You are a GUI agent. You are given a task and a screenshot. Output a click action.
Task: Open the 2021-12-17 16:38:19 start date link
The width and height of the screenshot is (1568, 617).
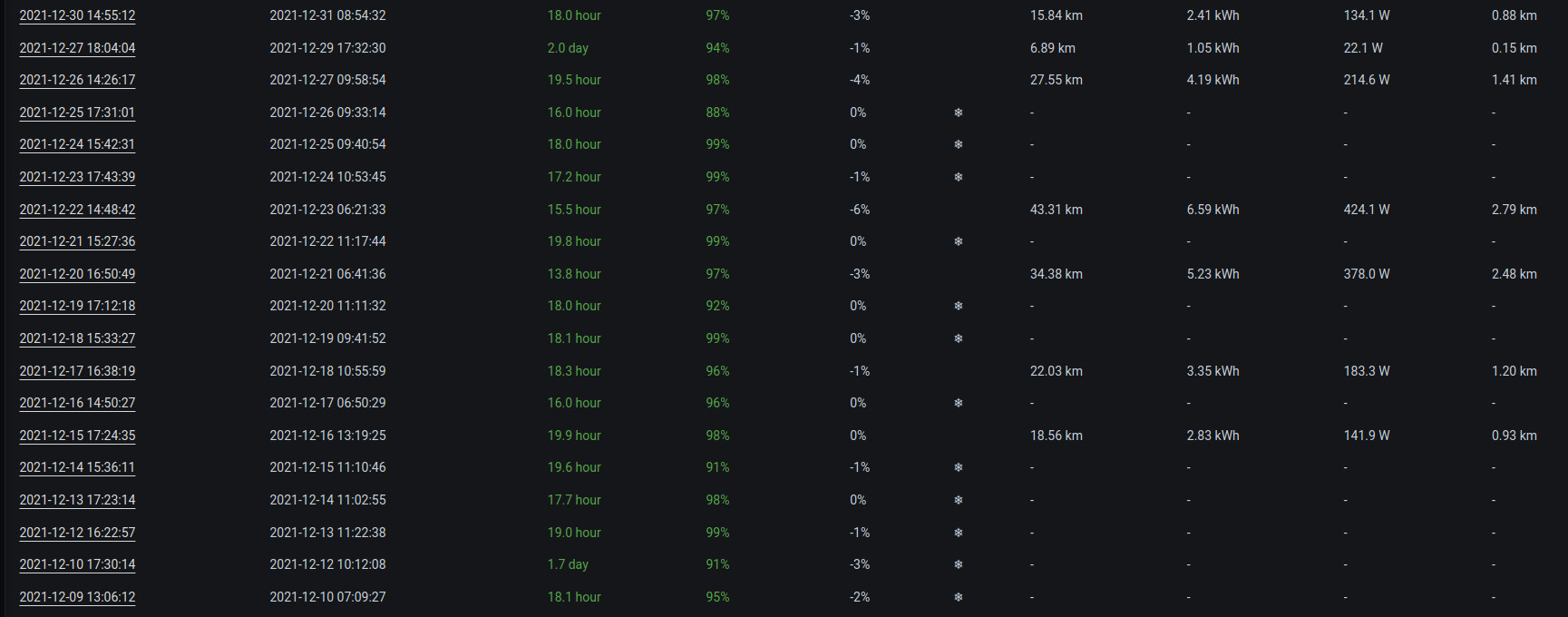pyautogui.click(x=77, y=371)
